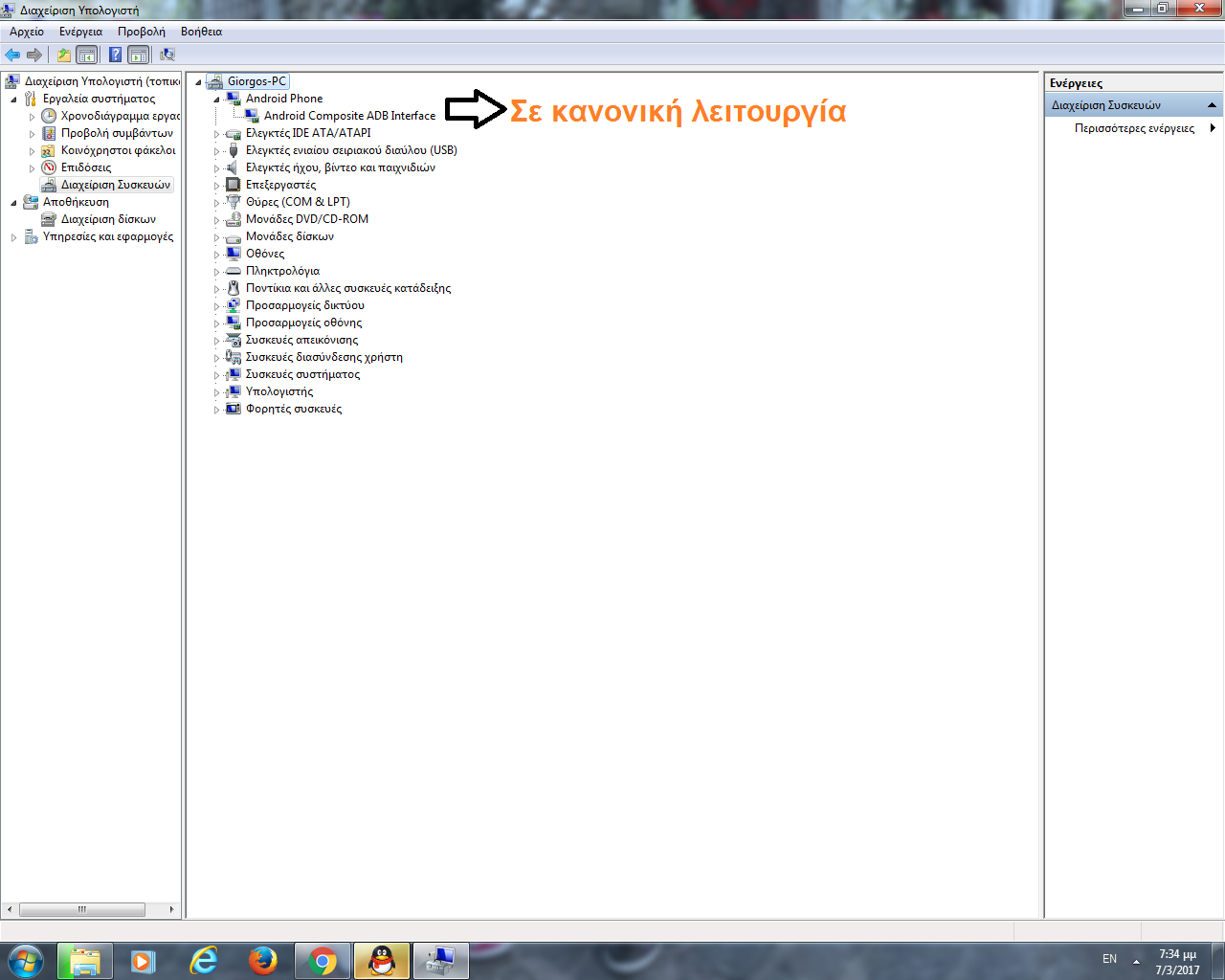Screen dimensions: 1225x980
Task: Collapse the Android Phone node
Action: pos(216,100)
